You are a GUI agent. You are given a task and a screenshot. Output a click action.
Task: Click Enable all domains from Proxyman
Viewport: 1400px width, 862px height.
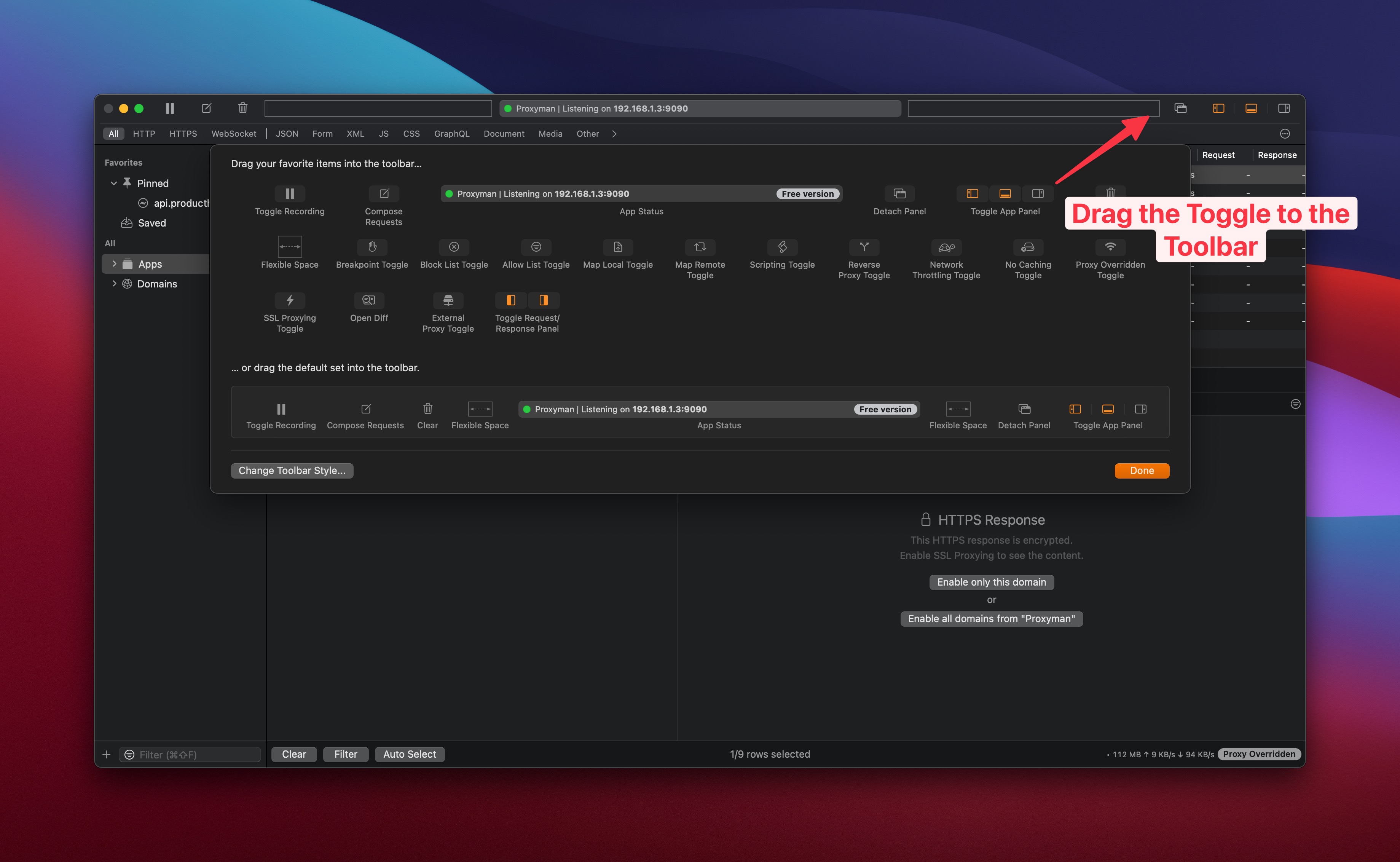[x=992, y=619]
